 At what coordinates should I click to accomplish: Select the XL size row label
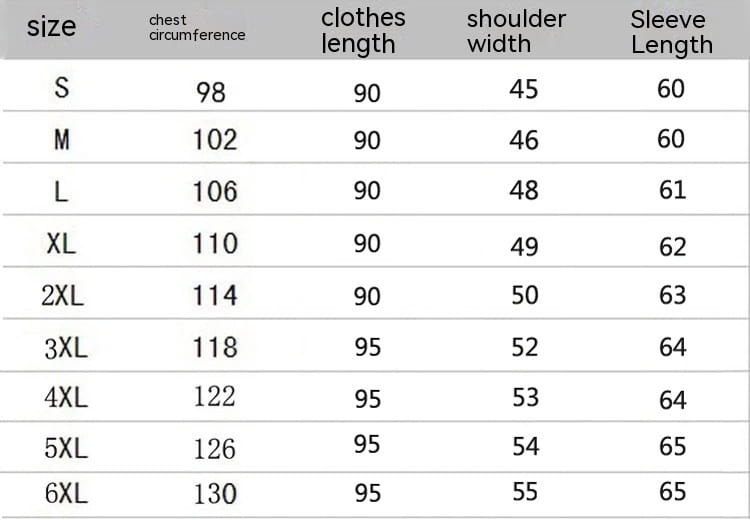(61, 243)
